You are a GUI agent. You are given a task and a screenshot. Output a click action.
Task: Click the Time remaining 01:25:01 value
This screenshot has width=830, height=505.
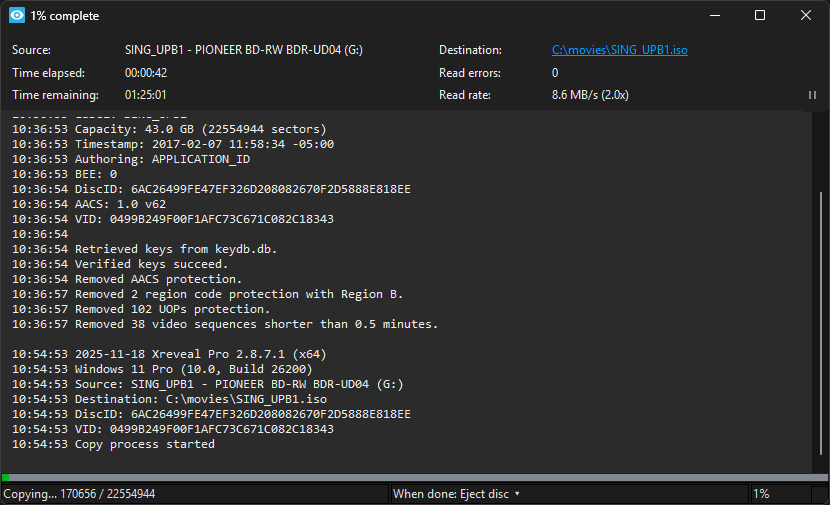point(145,95)
